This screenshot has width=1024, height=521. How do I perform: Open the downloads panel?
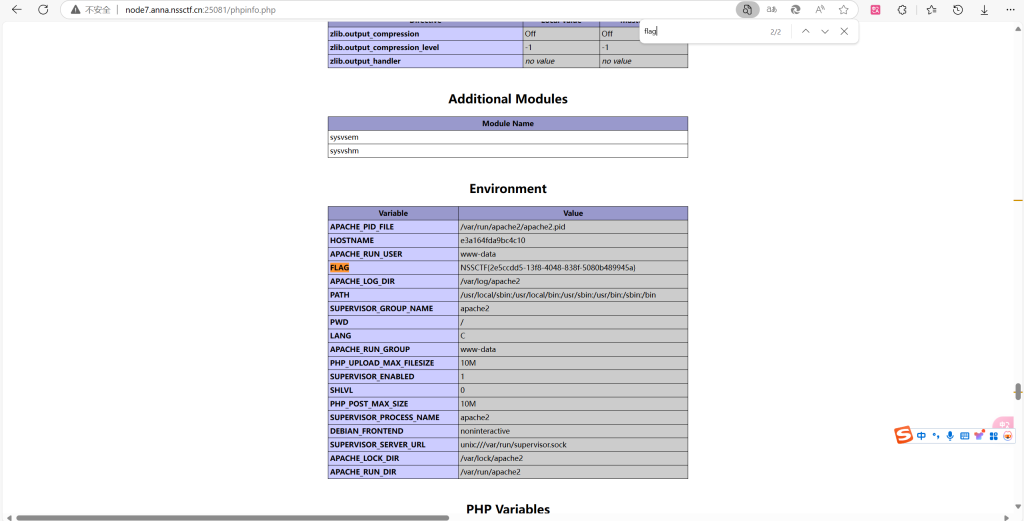(x=984, y=9)
